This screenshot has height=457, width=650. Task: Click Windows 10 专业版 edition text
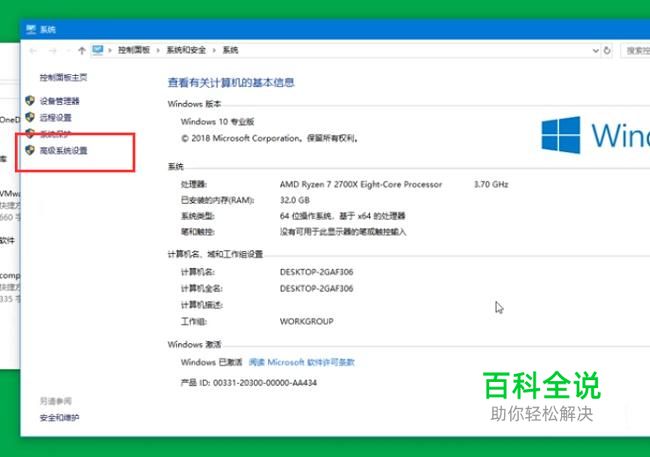[217, 122]
